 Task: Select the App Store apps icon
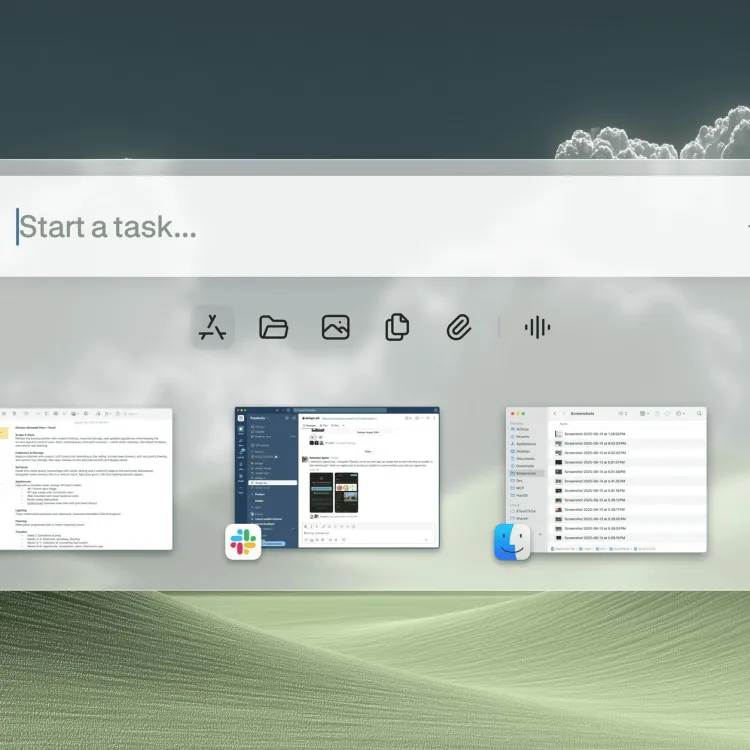click(x=212, y=327)
